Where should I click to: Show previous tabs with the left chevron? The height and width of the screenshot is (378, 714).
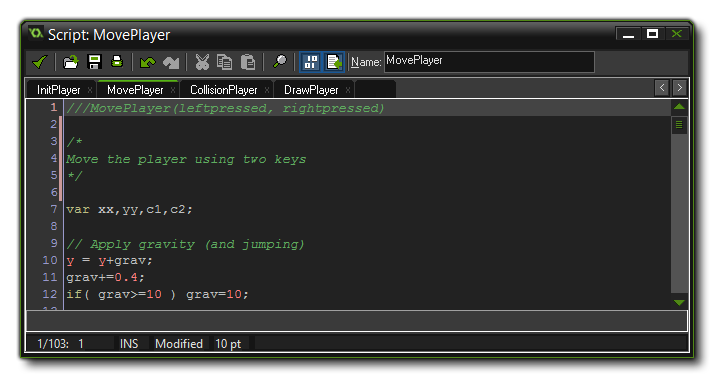click(x=662, y=87)
